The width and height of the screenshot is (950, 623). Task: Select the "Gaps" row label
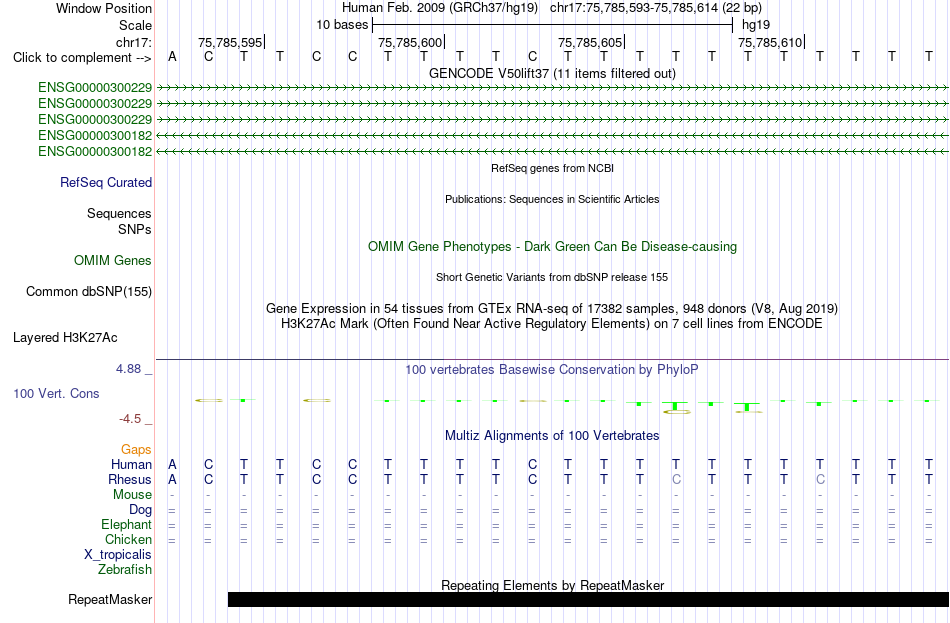136,449
